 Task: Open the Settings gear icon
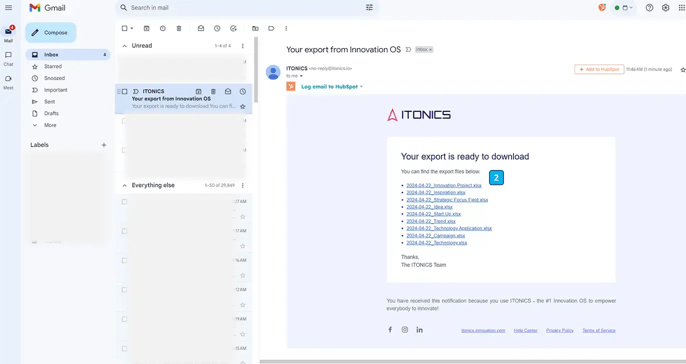coord(665,7)
